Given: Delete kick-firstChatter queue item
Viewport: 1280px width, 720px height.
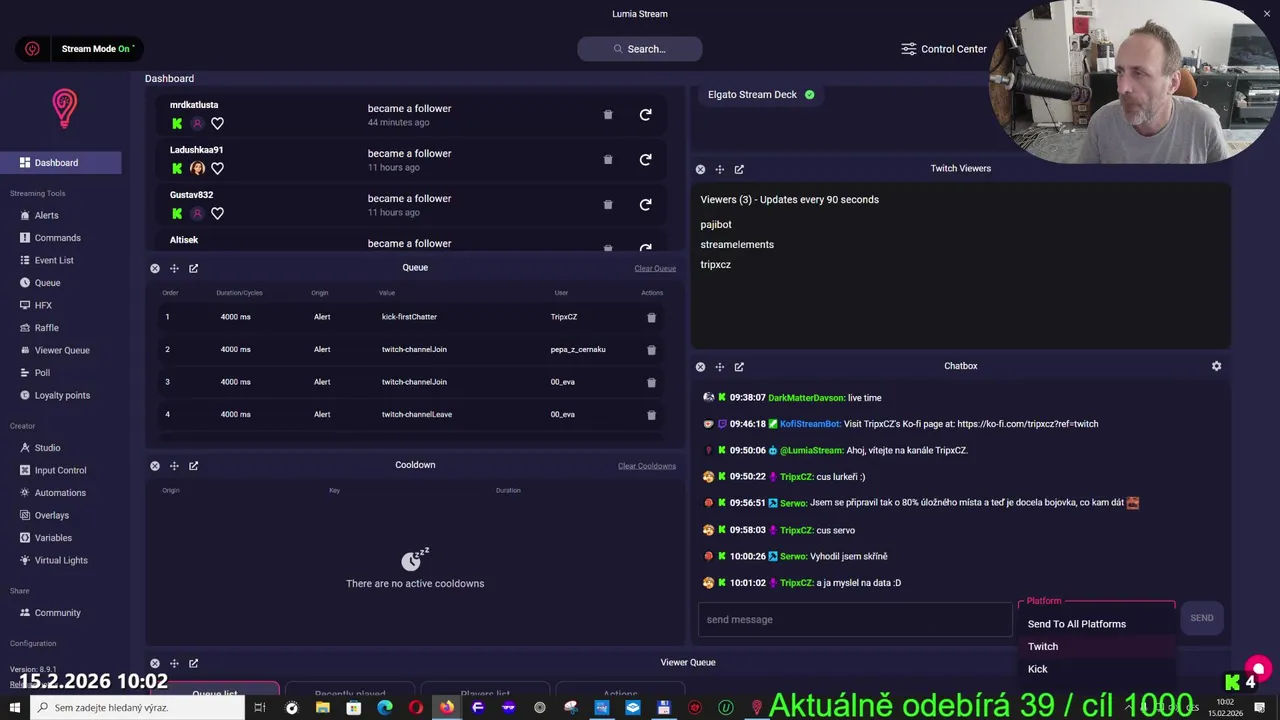Looking at the screenshot, I should point(651,318).
